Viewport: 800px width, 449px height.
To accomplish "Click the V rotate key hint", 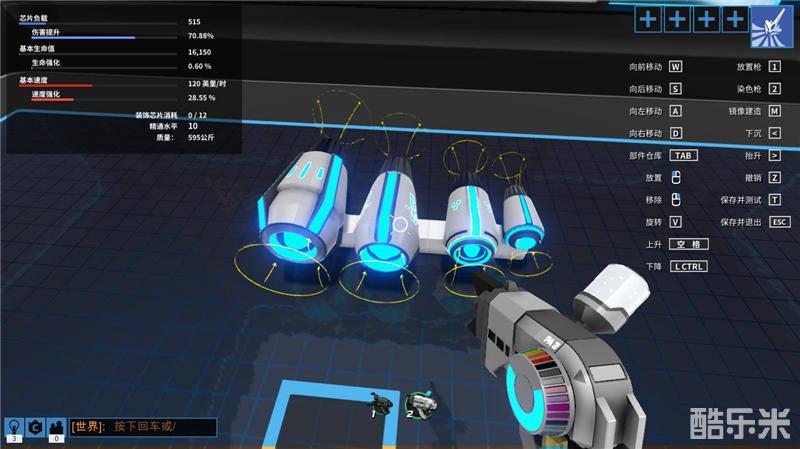I will (676, 222).
